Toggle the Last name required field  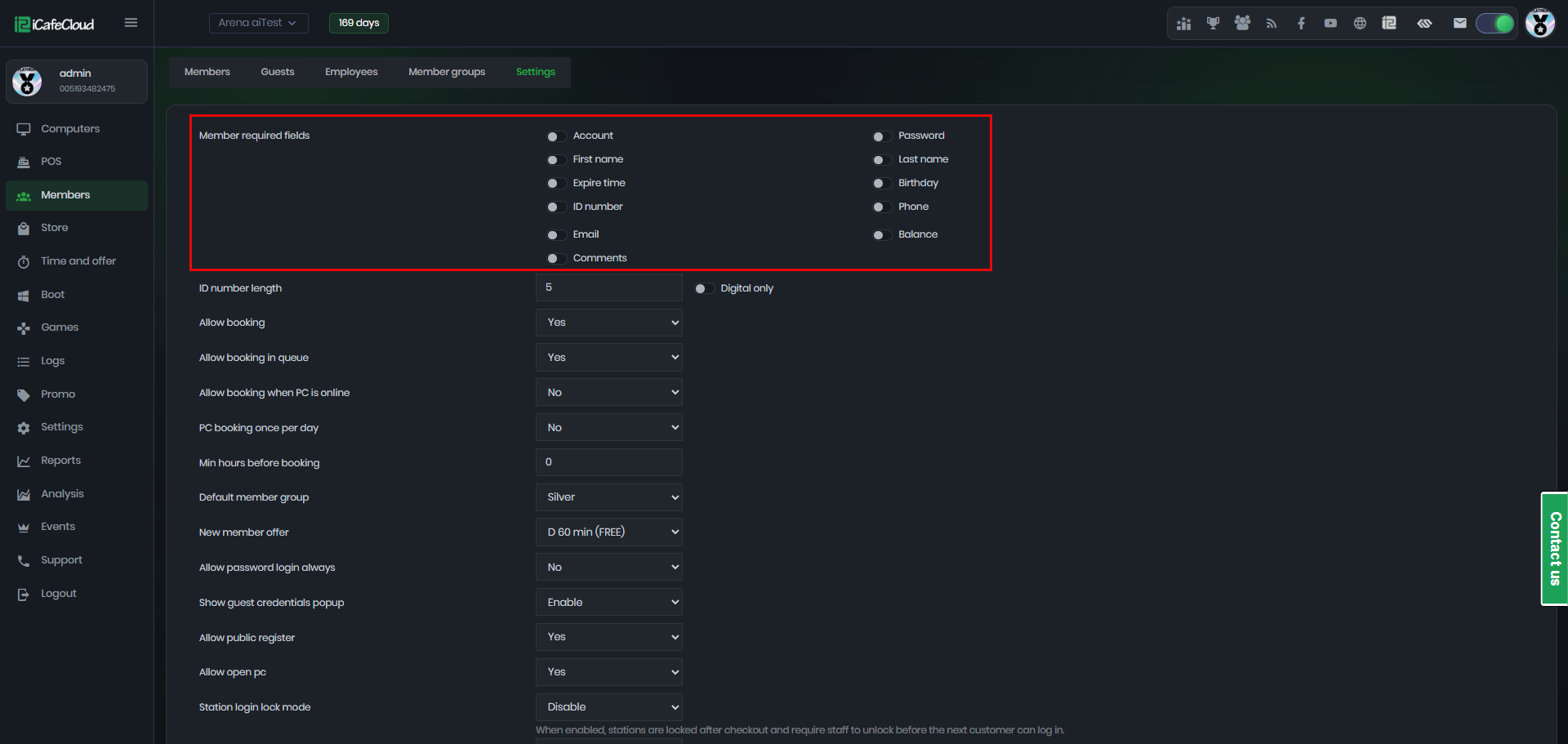click(x=882, y=160)
